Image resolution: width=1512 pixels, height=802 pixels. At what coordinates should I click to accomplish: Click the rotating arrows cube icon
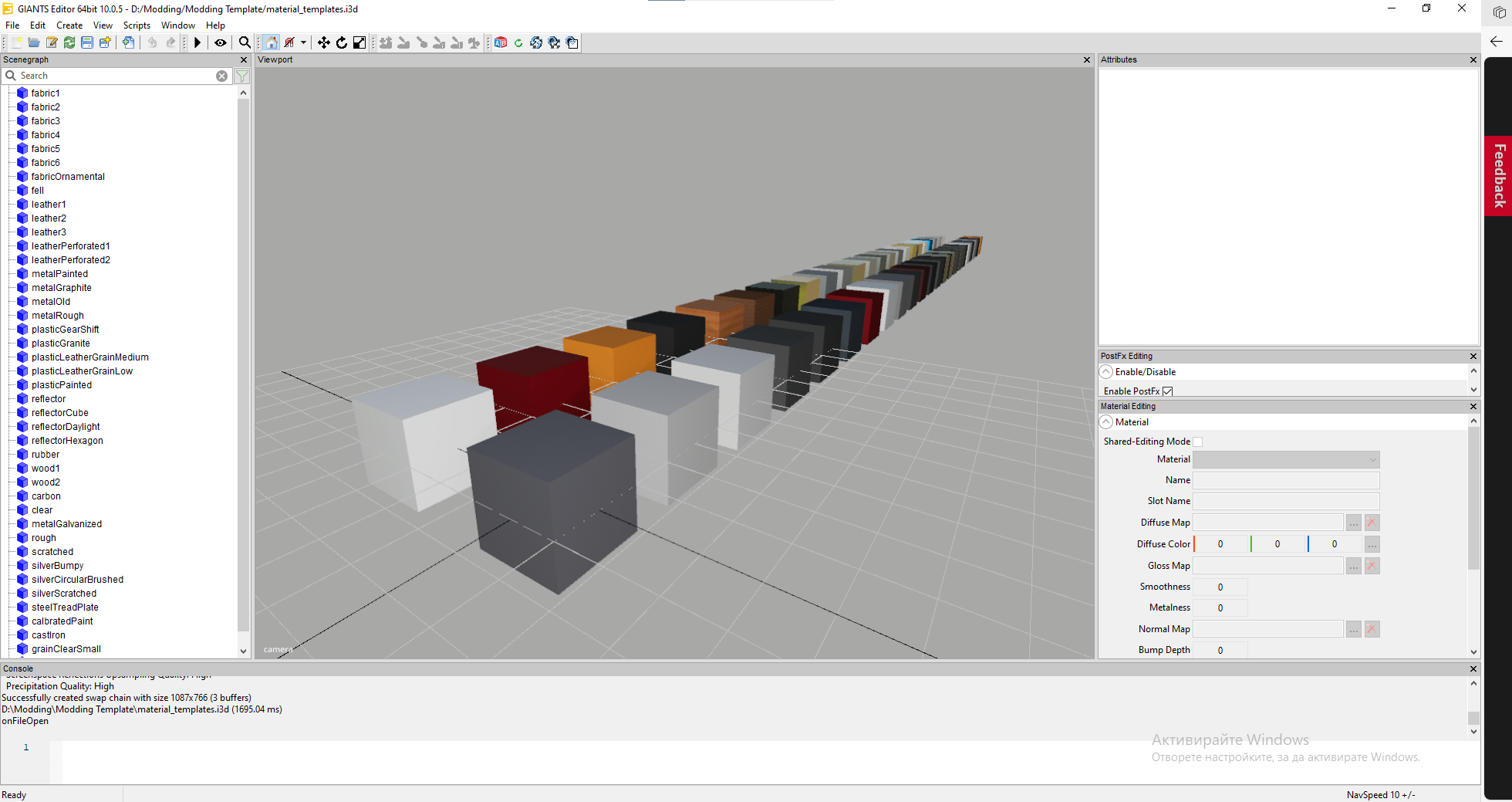(x=536, y=42)
